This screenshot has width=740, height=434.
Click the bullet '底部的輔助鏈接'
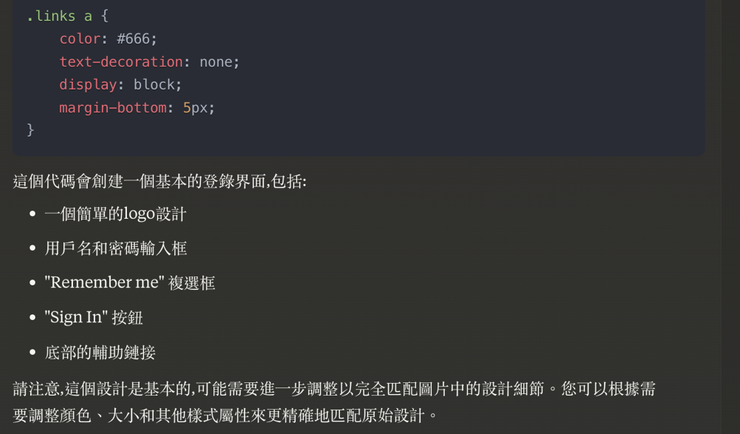point(100,352)
